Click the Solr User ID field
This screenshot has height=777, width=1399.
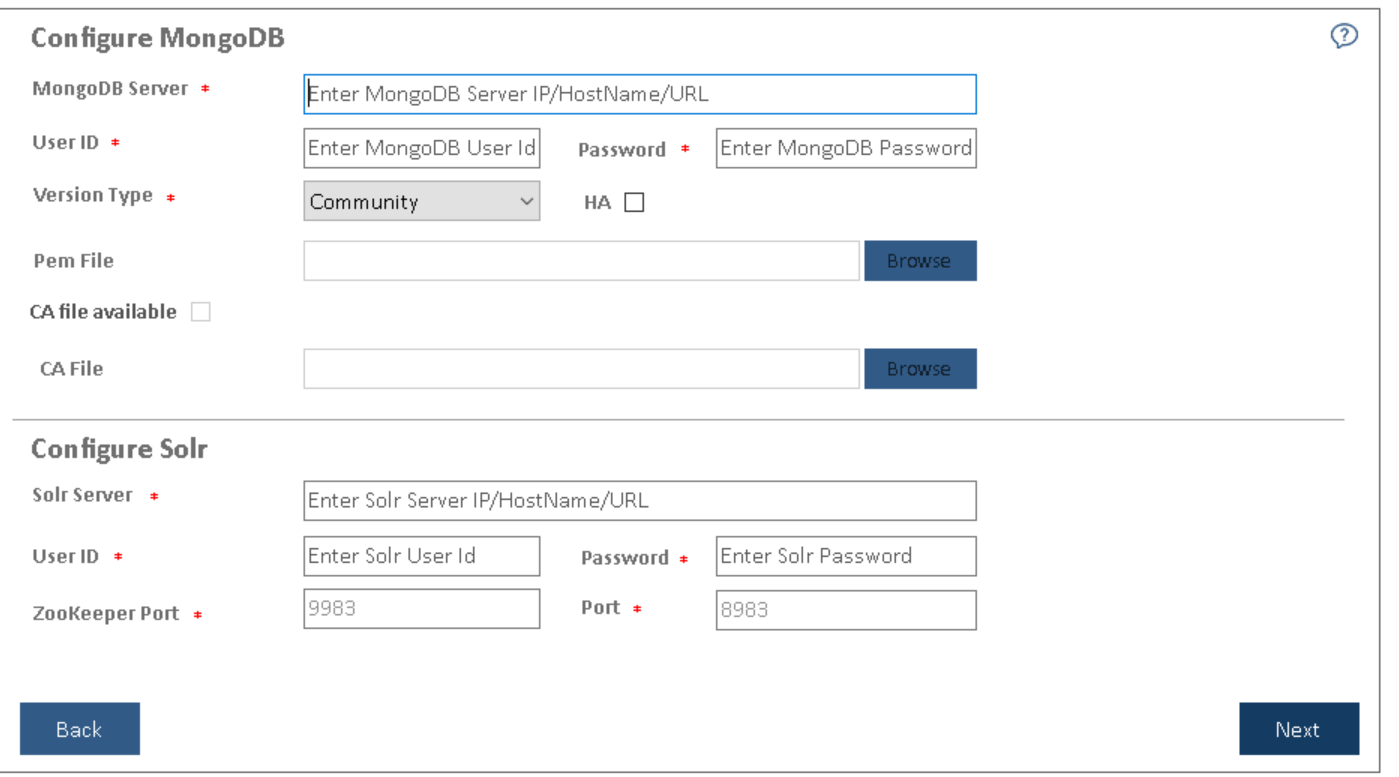click(x=421, y=556)
